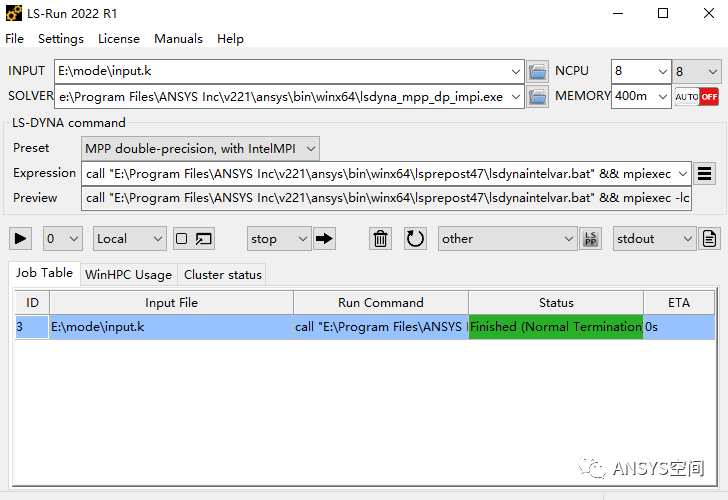This screenshot has width=728, height=500.
Task: Click the LS-Run application logo icon
Action: (x=13, y=13)
